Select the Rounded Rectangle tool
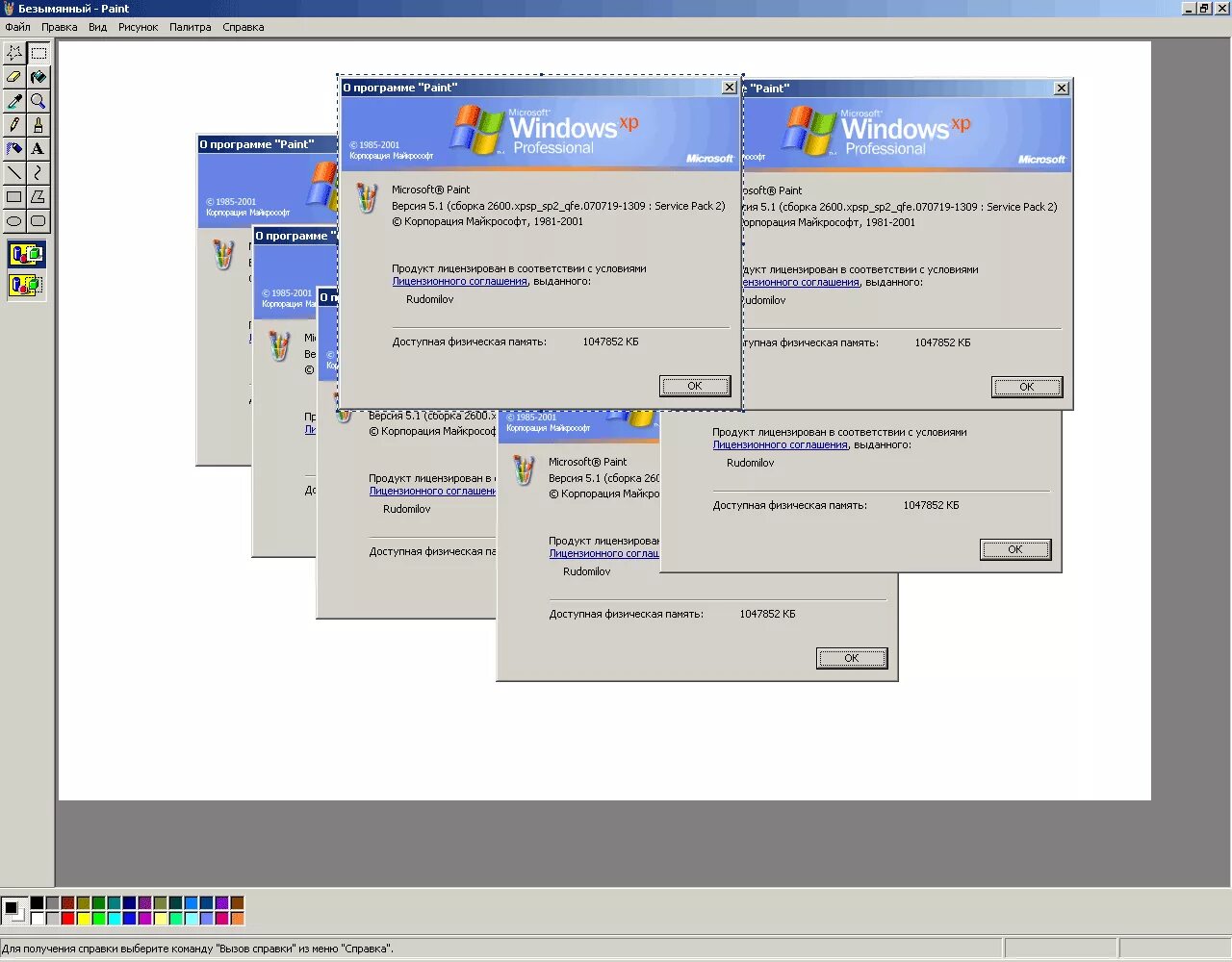 38,221
